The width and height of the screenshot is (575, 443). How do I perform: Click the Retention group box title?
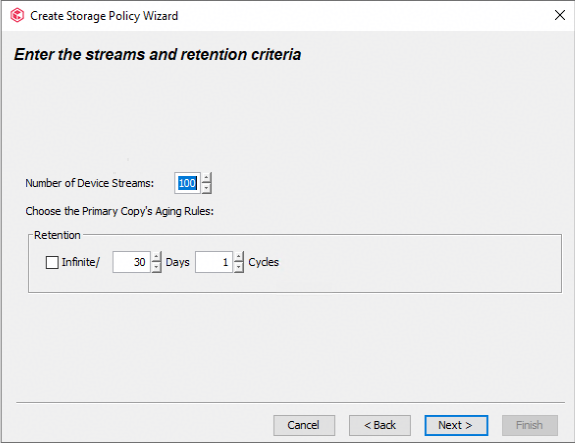[57, 235]
